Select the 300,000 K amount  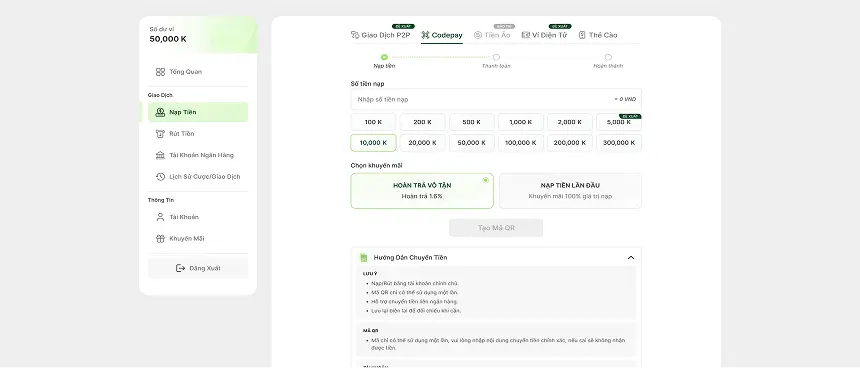pyautogui.click(x=619, y=143)
